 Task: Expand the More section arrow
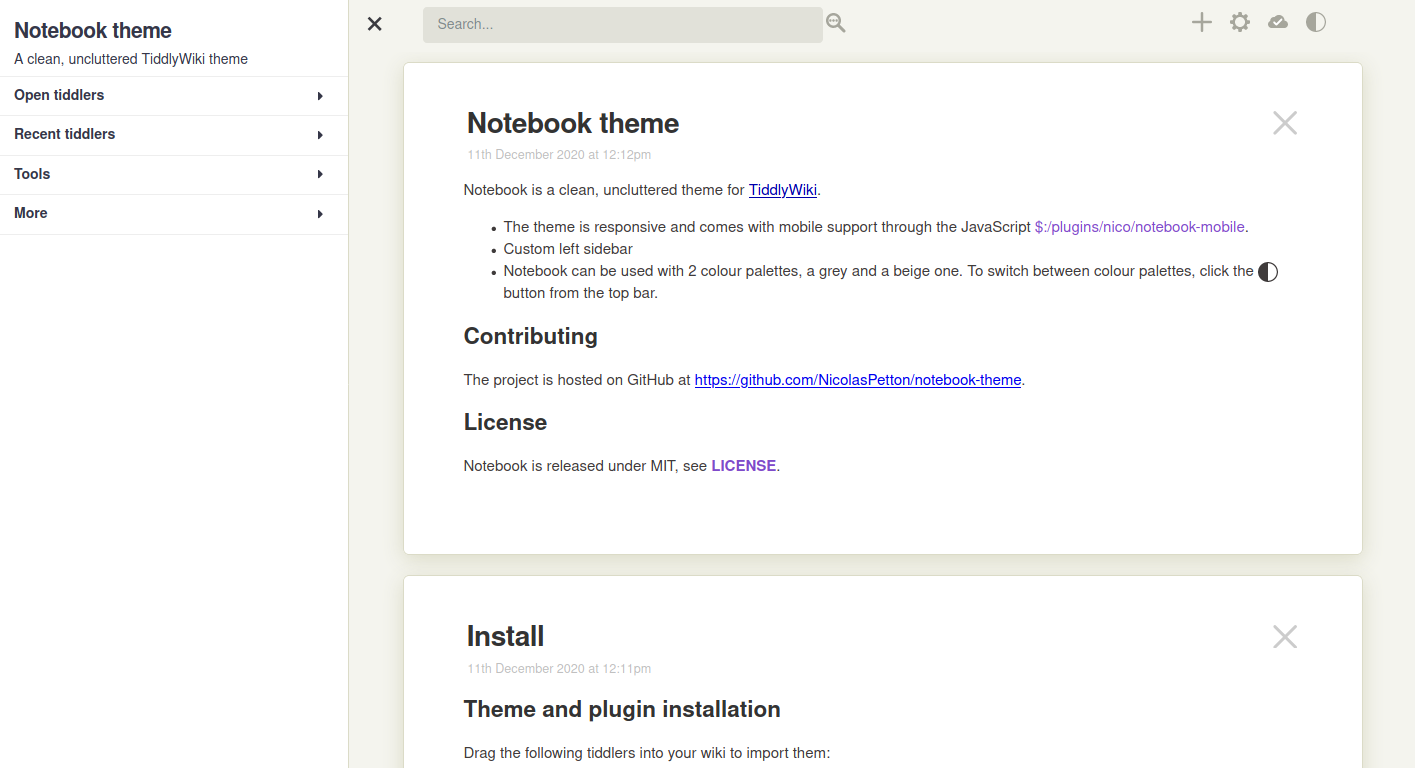[x=320, y=214]
